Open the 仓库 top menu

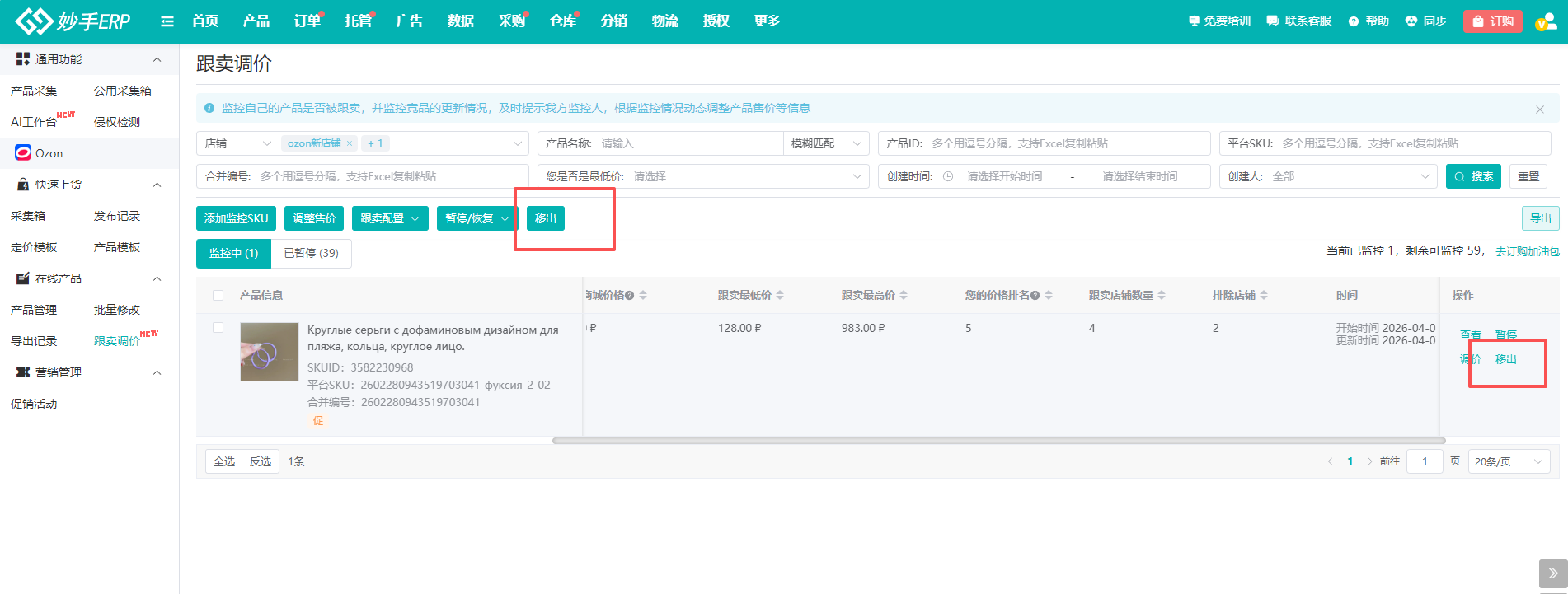click(x=563, y=21)
